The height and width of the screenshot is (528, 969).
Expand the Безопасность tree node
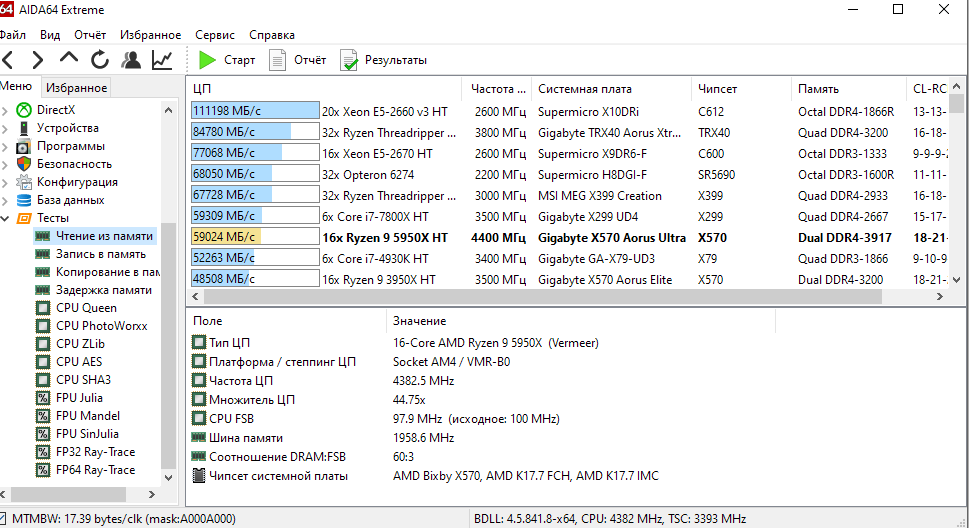tap(5, 164)
